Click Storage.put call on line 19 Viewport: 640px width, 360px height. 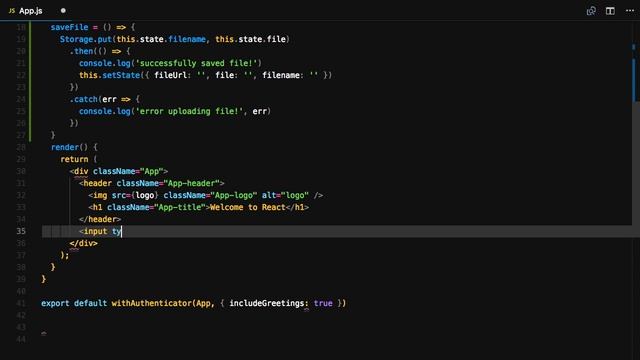click(x=86, y=39)
